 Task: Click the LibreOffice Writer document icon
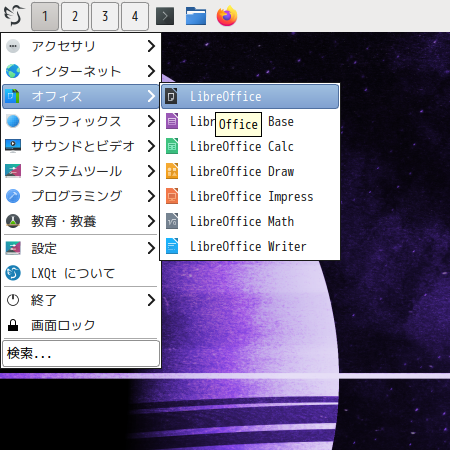pyautogui.click(x=172, y=246)
